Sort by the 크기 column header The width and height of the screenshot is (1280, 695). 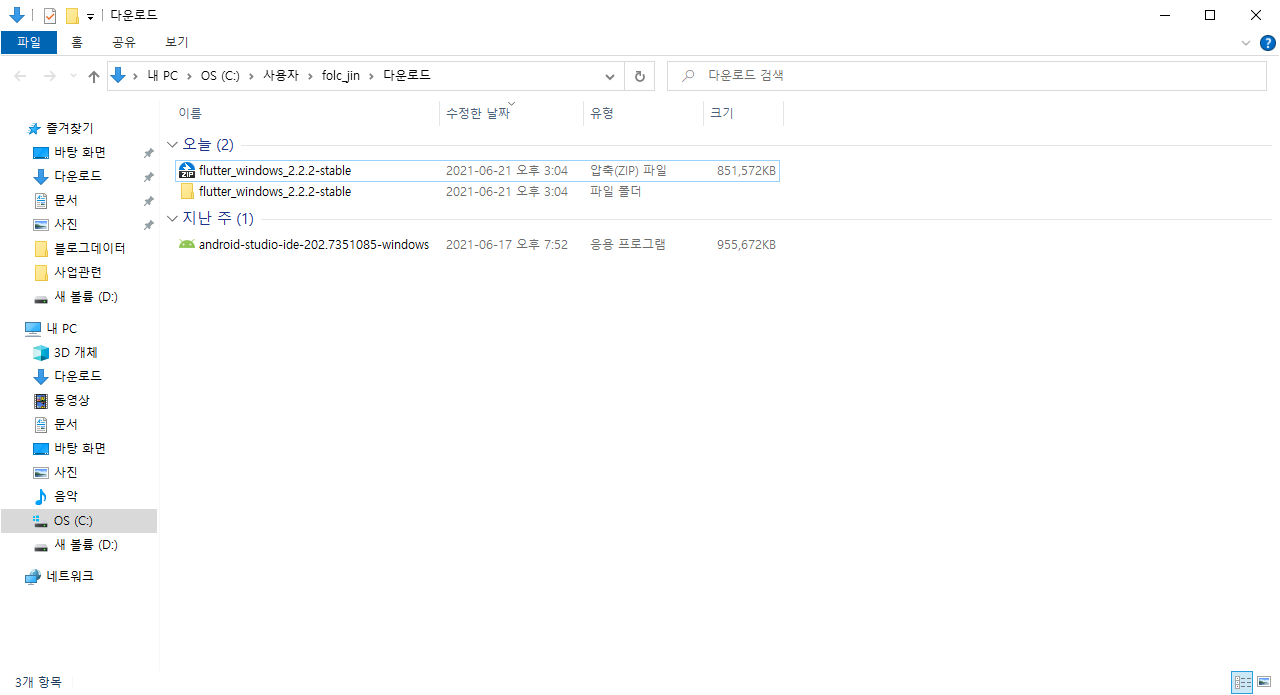(721, 113)
